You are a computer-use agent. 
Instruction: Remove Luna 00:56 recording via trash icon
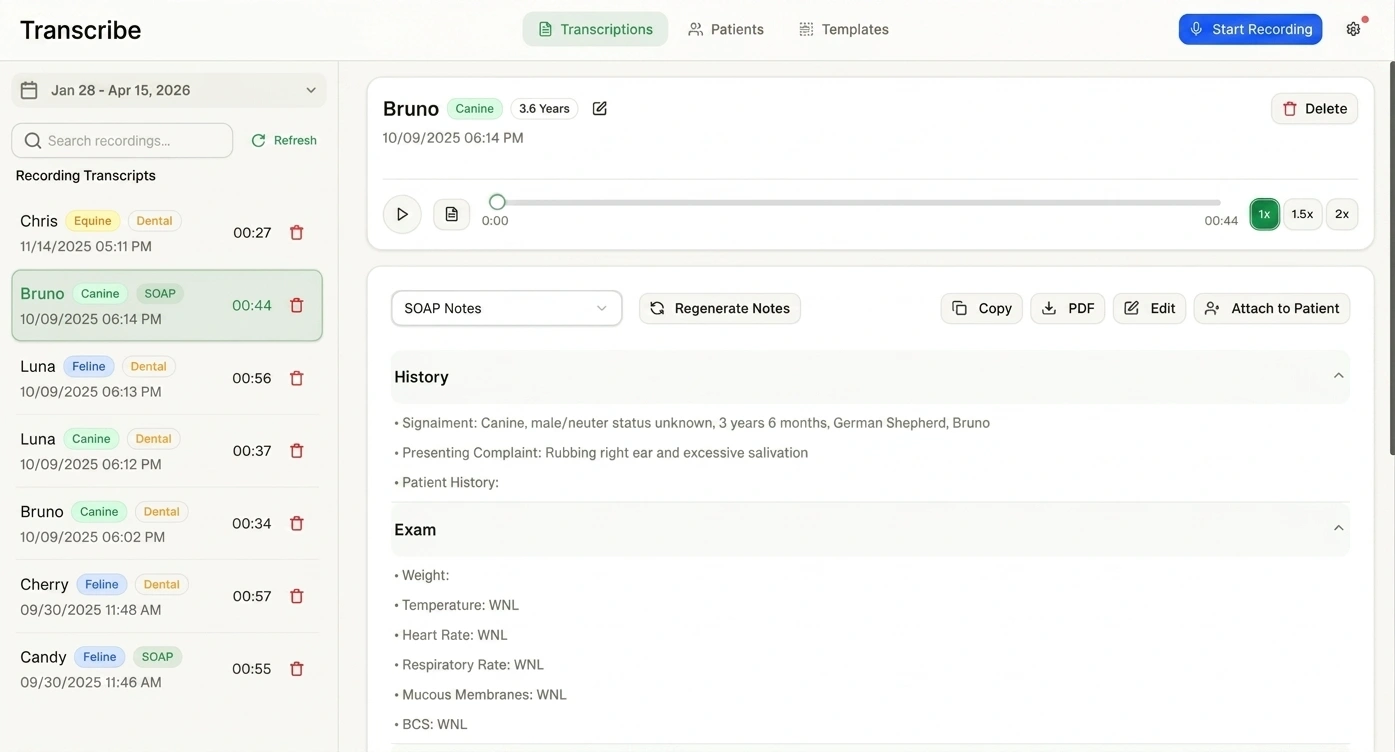tap(297, 378)
